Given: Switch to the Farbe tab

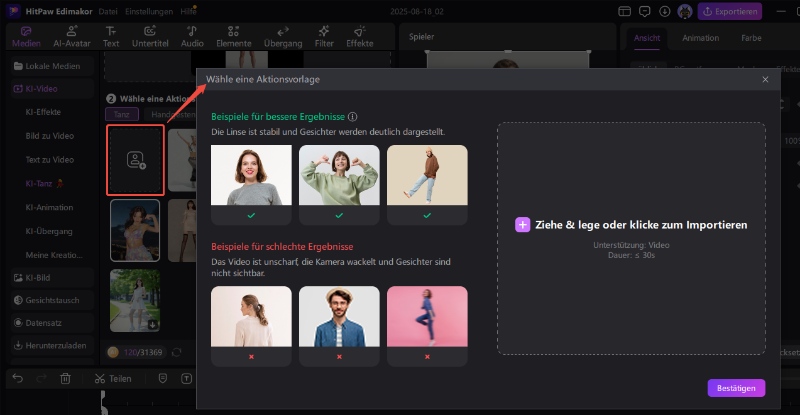Looking at the screenshot, I should click(751, 38).
